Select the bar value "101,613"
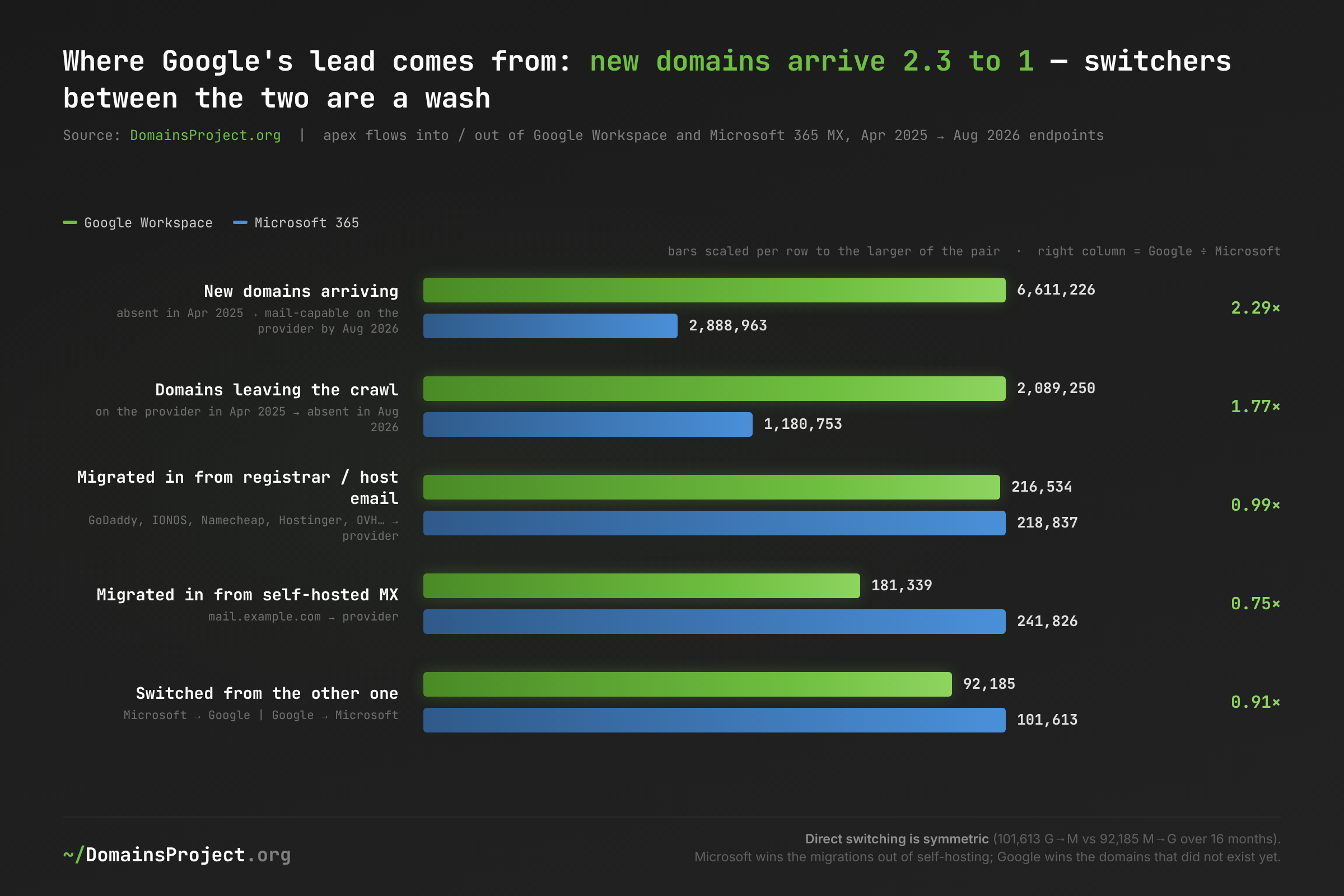1344x896 pixels. [1047, 720]
